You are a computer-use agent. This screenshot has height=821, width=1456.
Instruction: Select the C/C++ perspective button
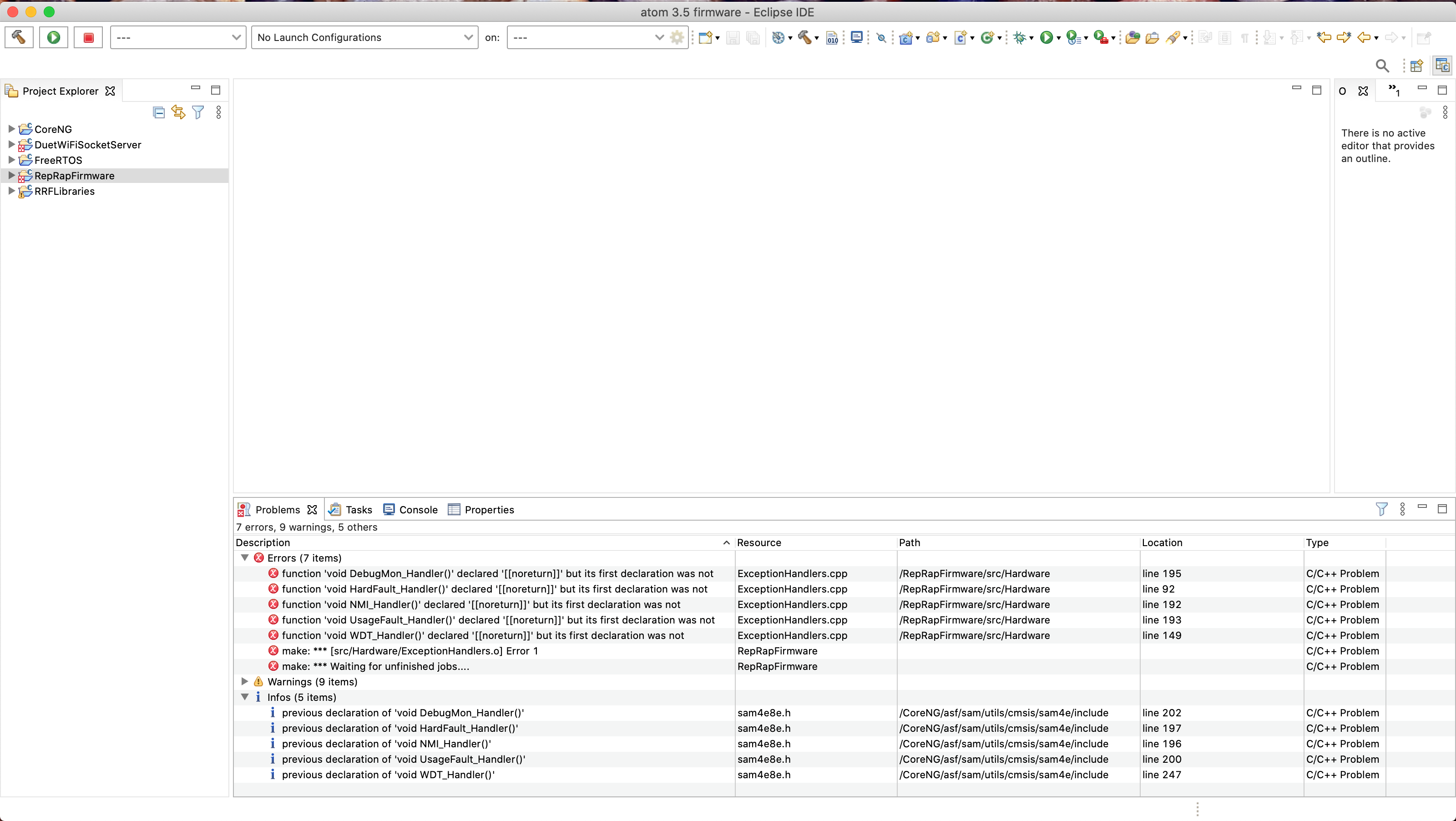click(1442, 66)
